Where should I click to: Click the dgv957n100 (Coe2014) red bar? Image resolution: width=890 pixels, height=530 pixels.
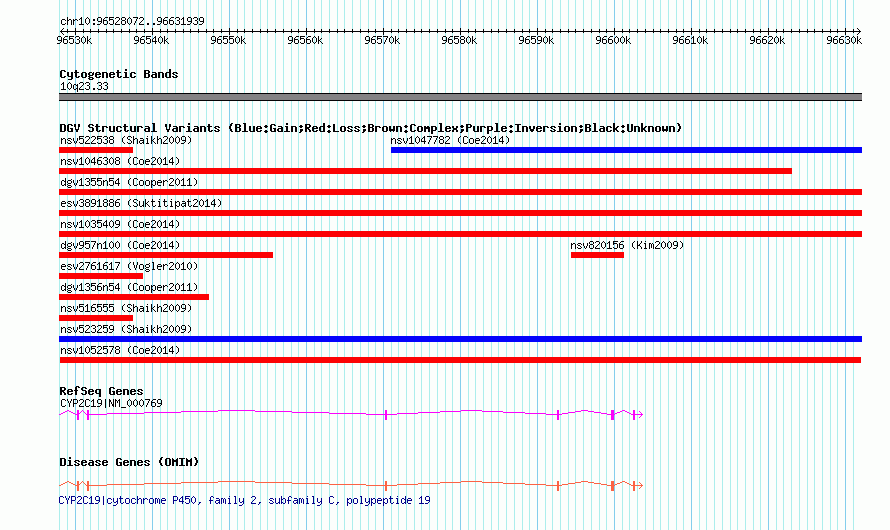click(x=166, y=255)
